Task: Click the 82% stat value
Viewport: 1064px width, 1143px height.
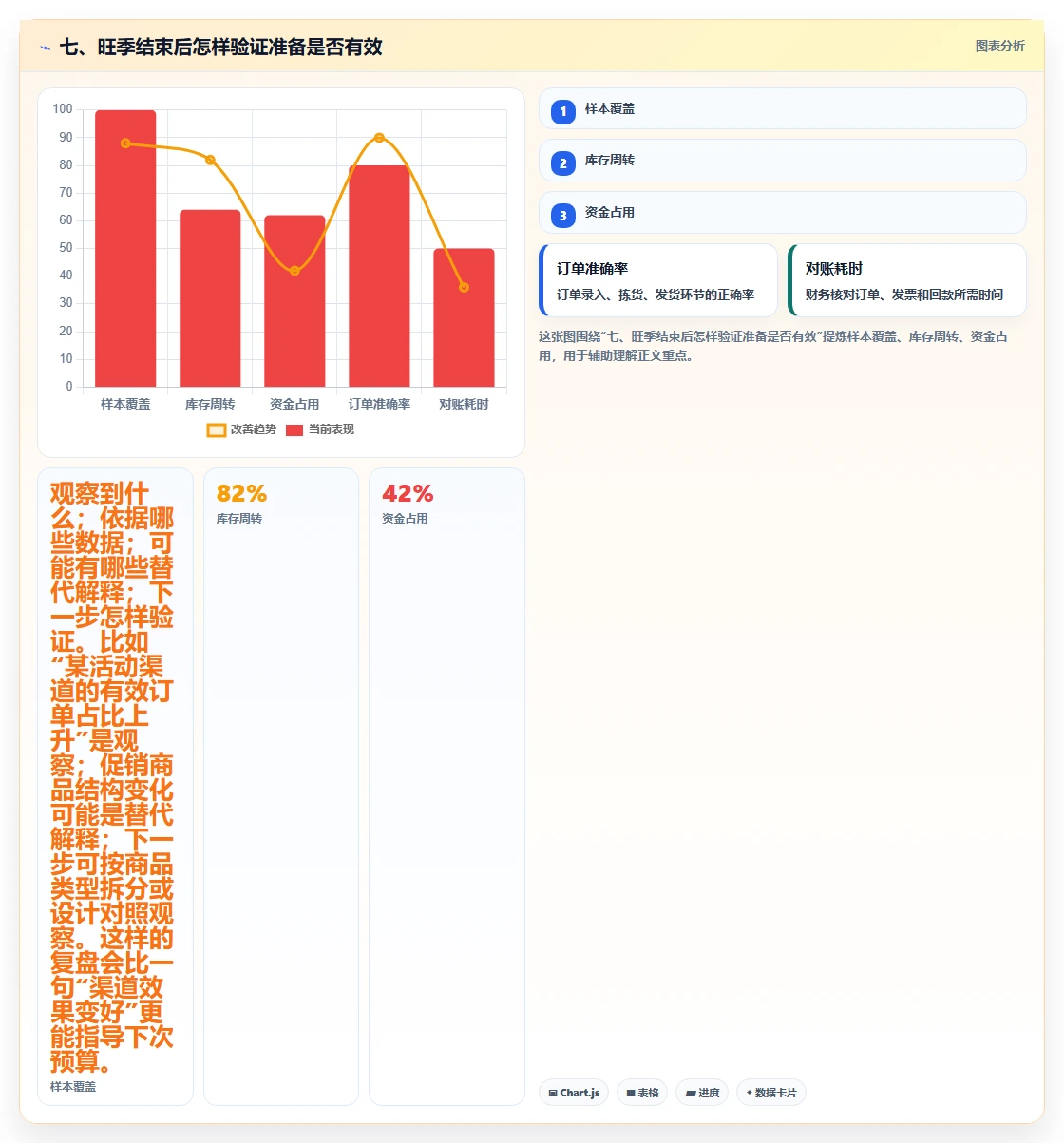Action: 241,494
